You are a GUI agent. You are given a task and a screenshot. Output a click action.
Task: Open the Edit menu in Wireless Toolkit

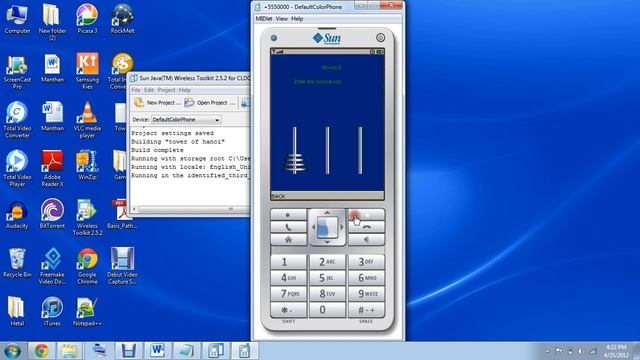(149, 90)
